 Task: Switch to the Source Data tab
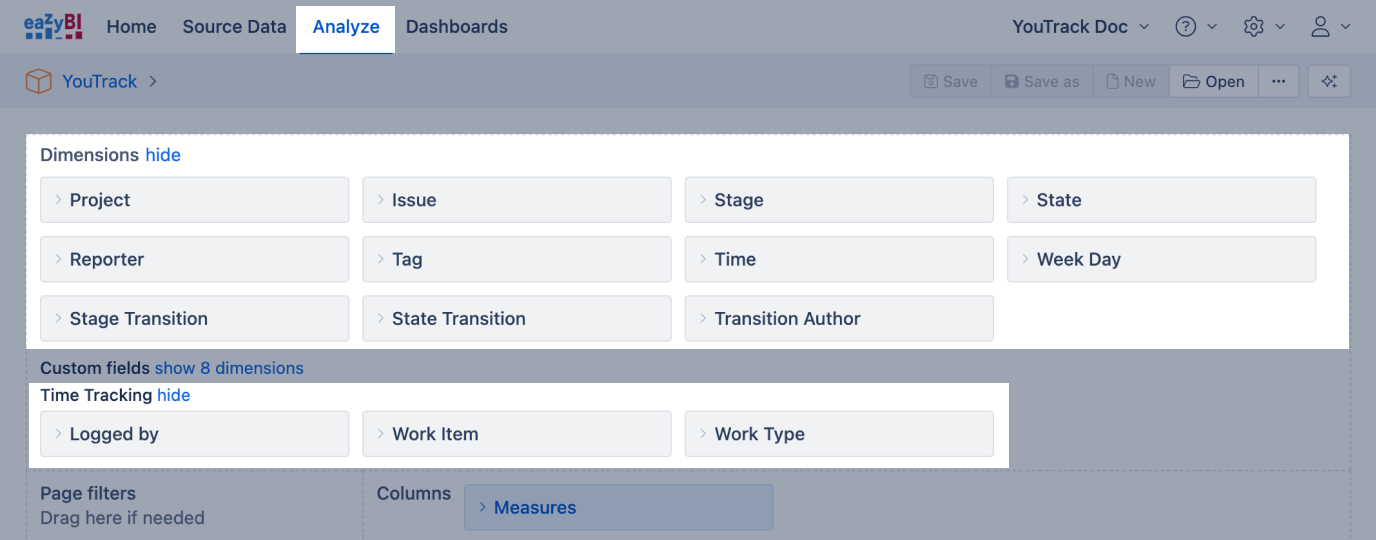point(234,27)
